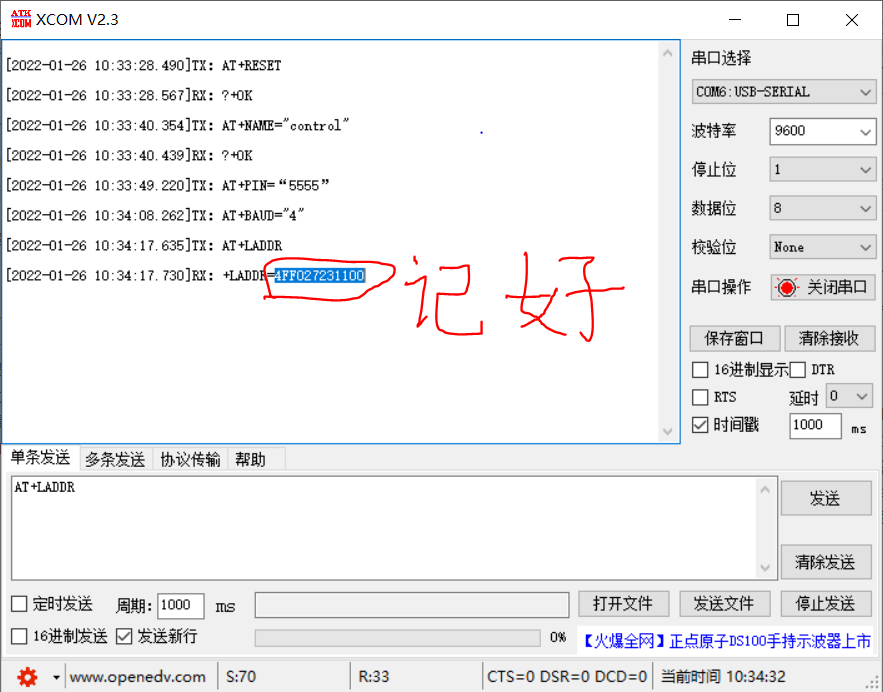Disable the 时间戳 timestamp checkbox
The width and height of the screenshot is (883, 692).
pos(699,423)
